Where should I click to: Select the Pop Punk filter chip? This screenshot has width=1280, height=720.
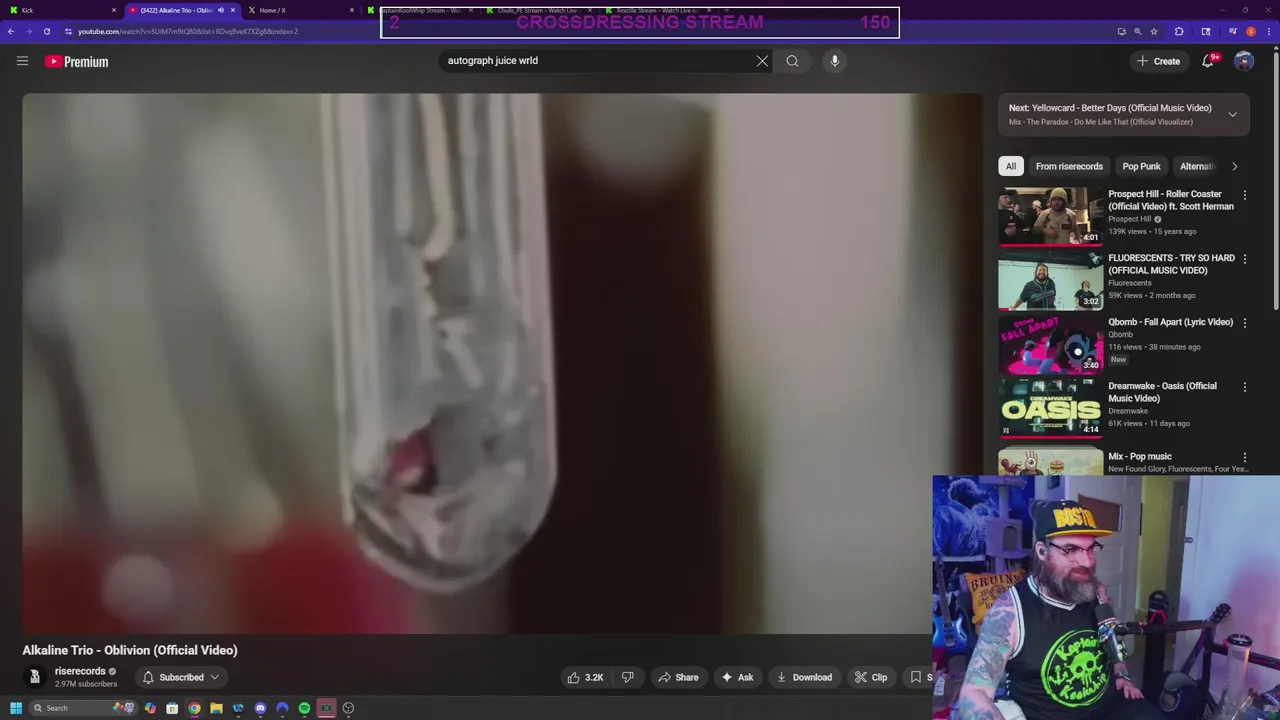[x=1141, y=166]
